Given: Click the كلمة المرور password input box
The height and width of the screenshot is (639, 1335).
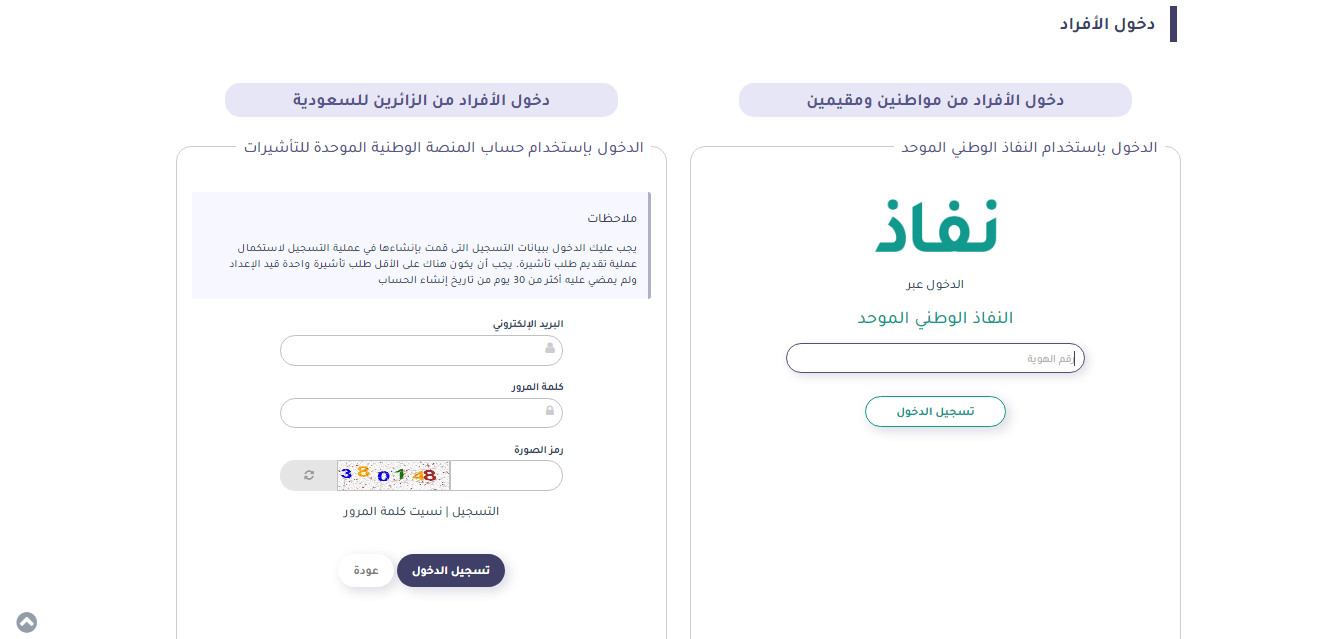Looking at the screenshot, I should tap(415, 412).
